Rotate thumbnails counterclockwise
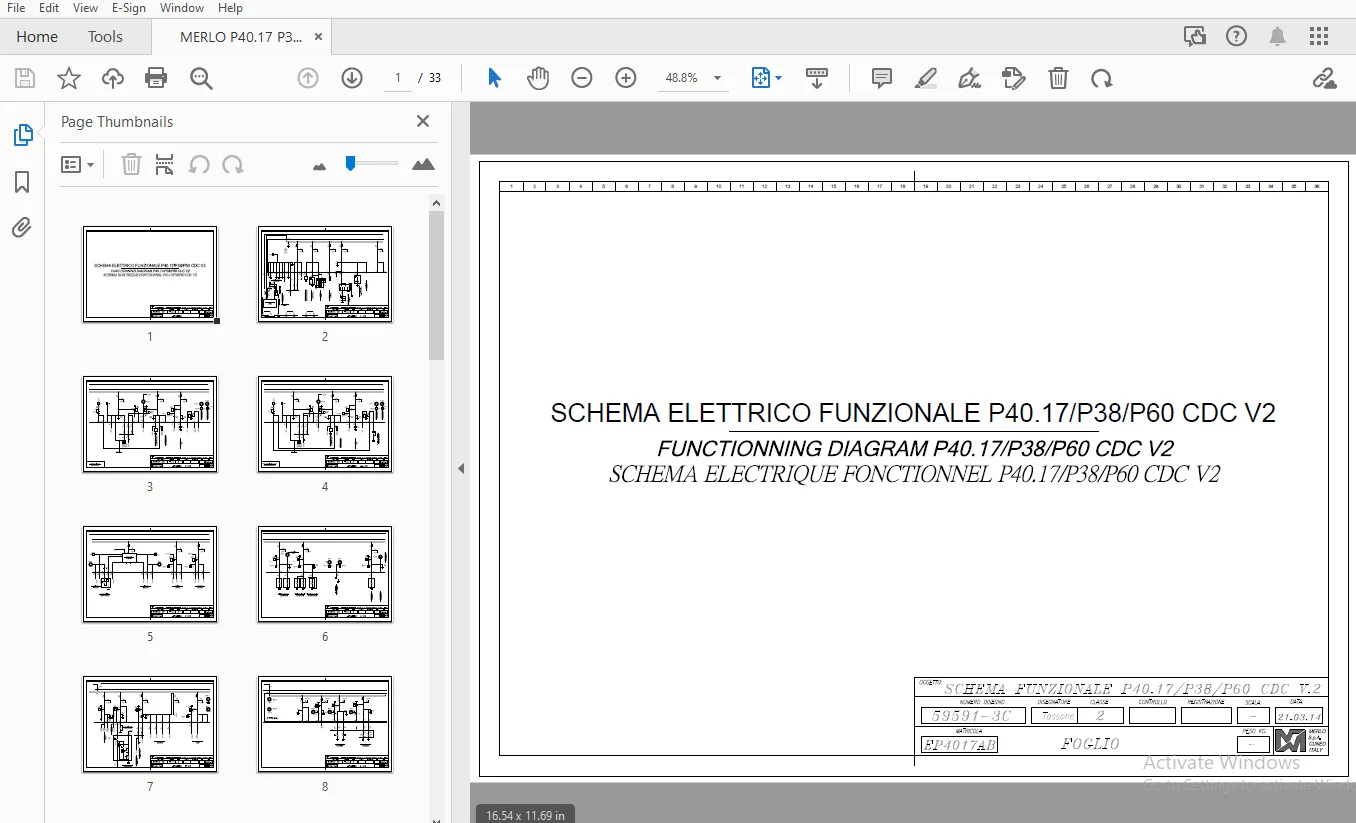The width and height of the screenshot is (1356, 823). pos(199,164)
